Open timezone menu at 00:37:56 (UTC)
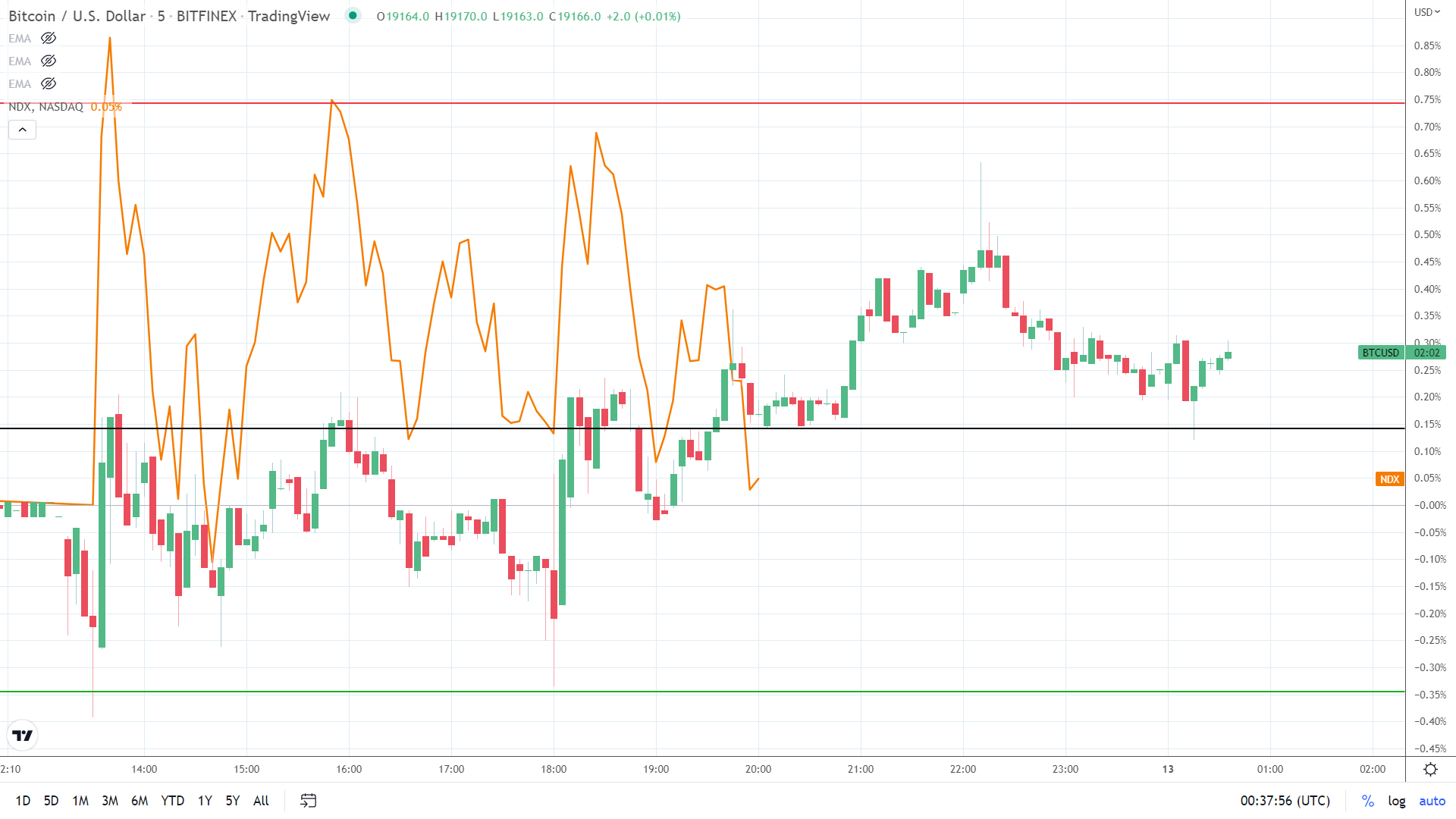1456x819 pixels. (x=1285, y=801)
